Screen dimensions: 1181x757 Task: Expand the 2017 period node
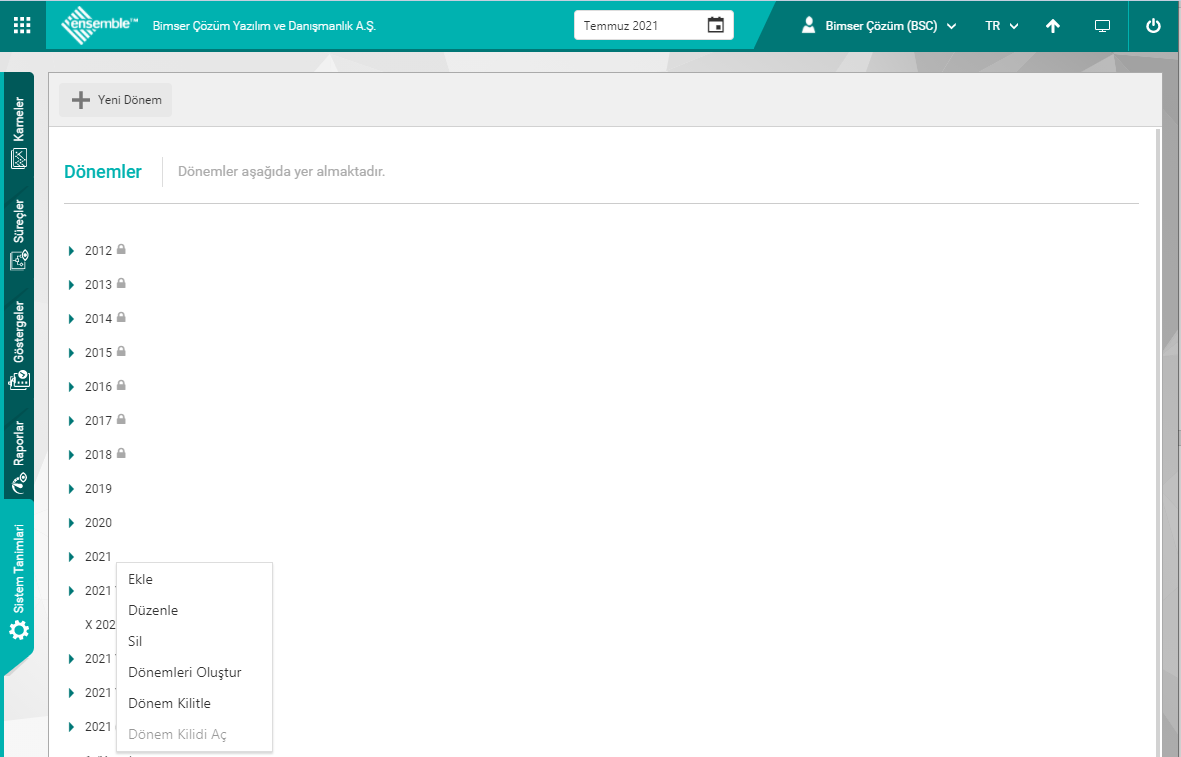(72, 420)
